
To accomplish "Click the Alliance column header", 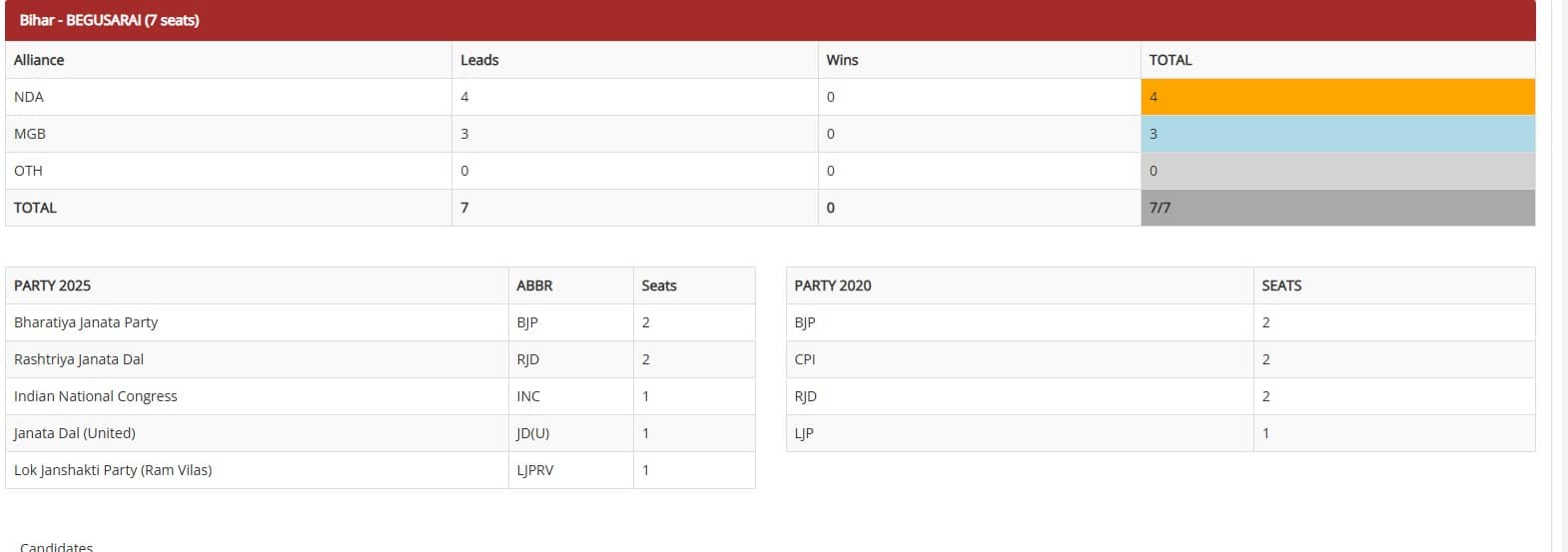I will coord(39,60).
